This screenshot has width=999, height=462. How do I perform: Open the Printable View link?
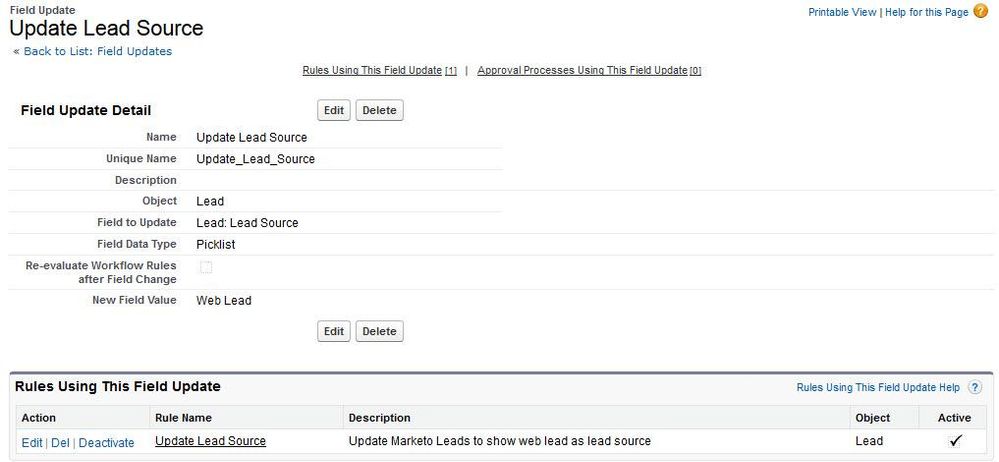[x=842, y=12]
